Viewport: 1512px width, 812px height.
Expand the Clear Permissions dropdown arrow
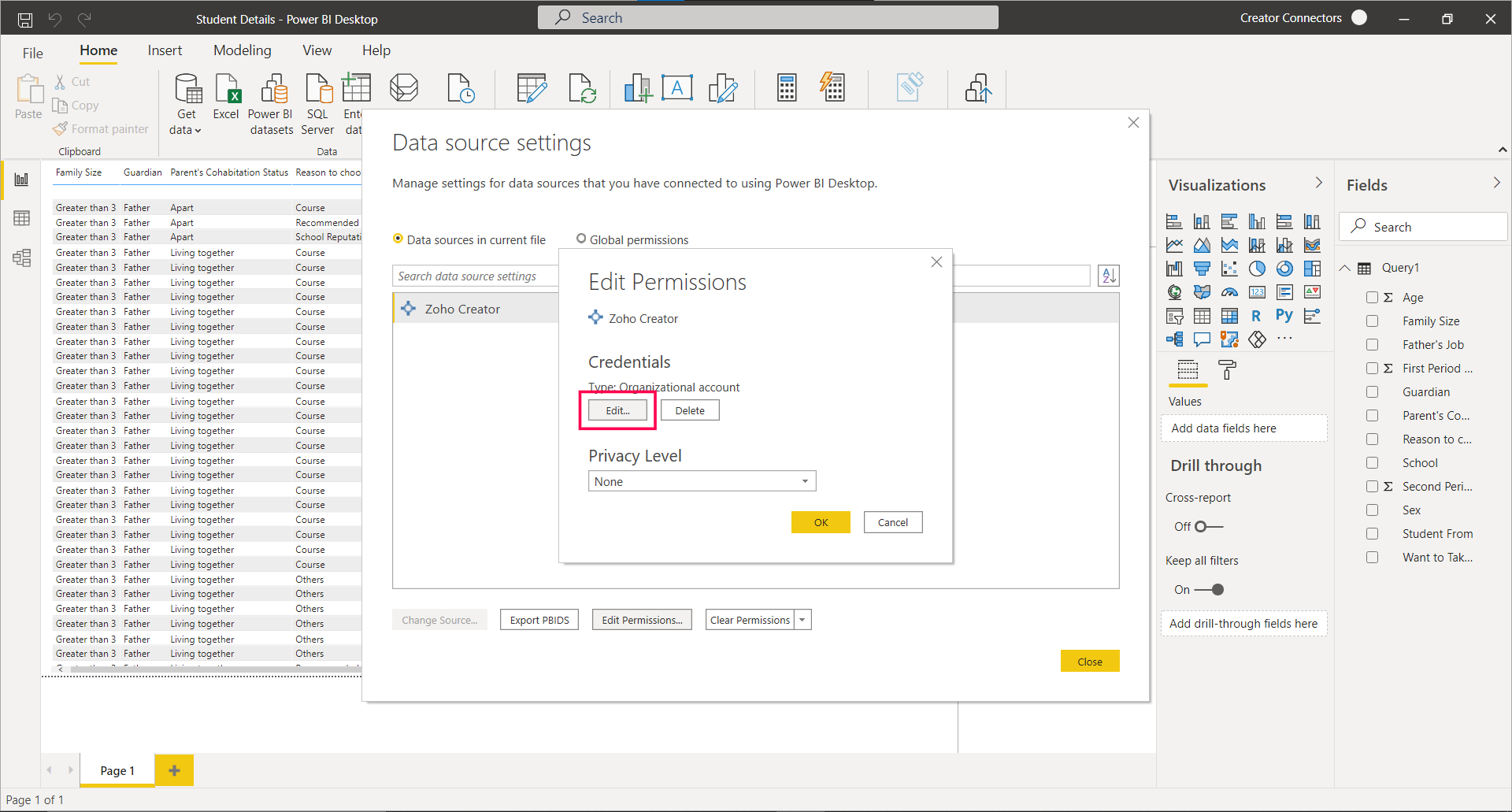[x=802, y=620]
